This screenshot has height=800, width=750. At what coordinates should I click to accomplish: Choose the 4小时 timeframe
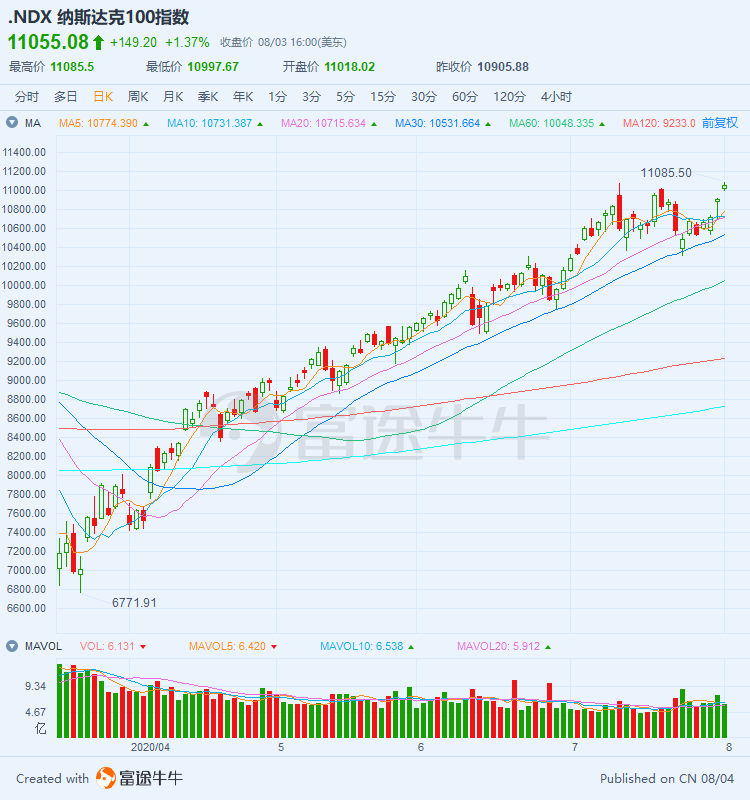tap(556, 97)
